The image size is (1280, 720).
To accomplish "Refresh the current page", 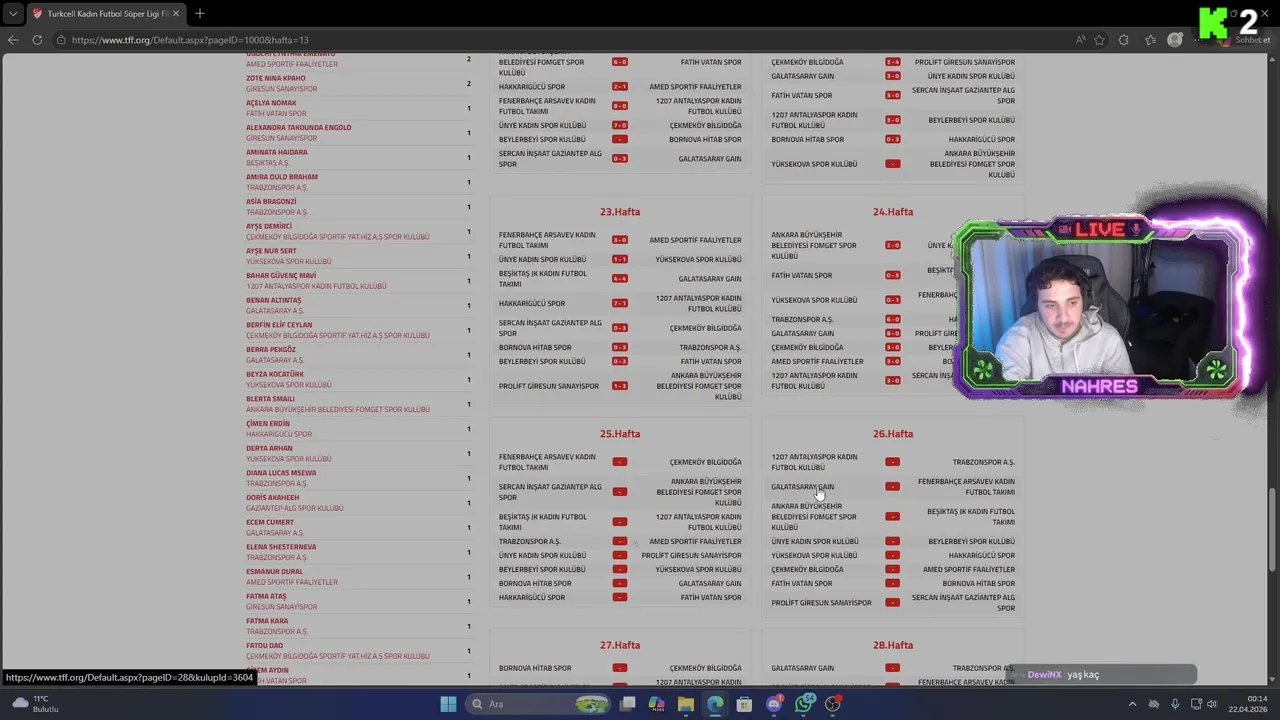I will click(37, 40).
